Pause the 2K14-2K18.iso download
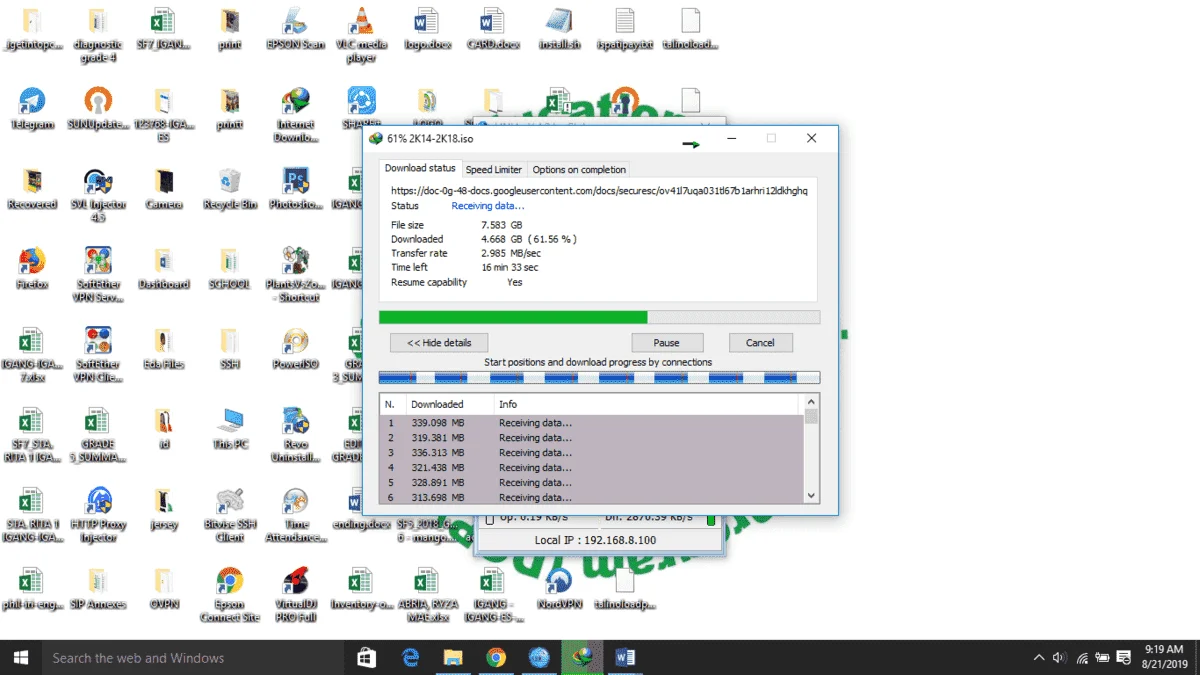The image size is (1200, 675). click(x=666, y=342)
